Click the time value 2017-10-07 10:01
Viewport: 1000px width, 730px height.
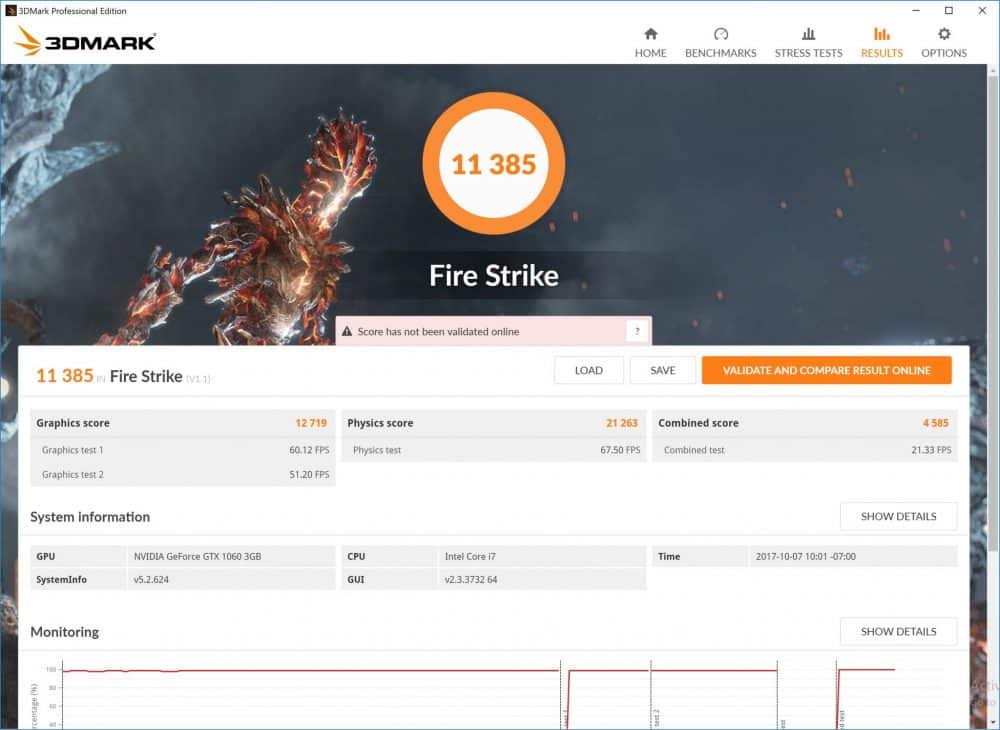(805, 557)
